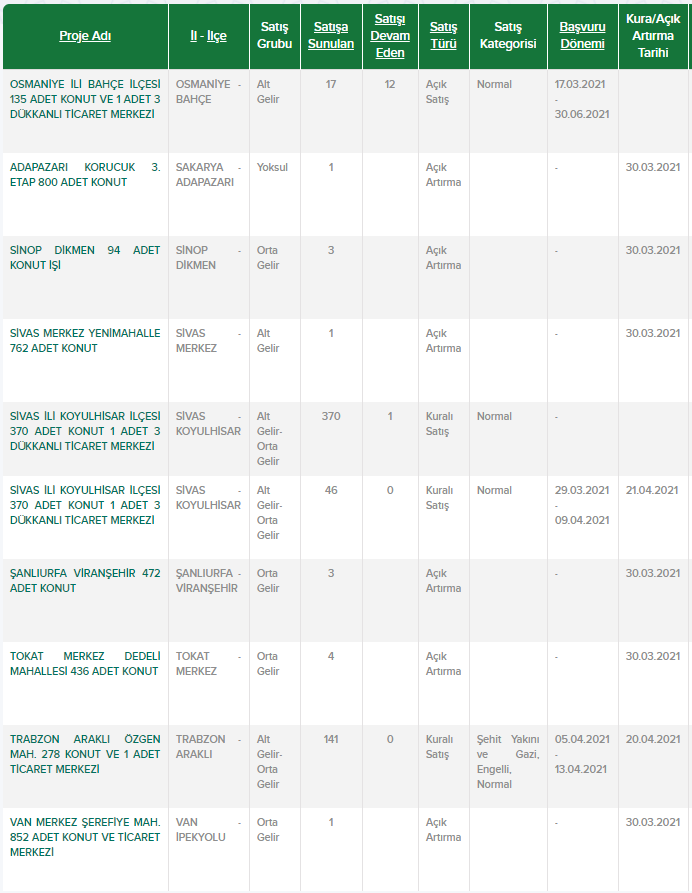The image size is (692, 893).
Task: Click the İlçe header link
Action: point(216,36)
